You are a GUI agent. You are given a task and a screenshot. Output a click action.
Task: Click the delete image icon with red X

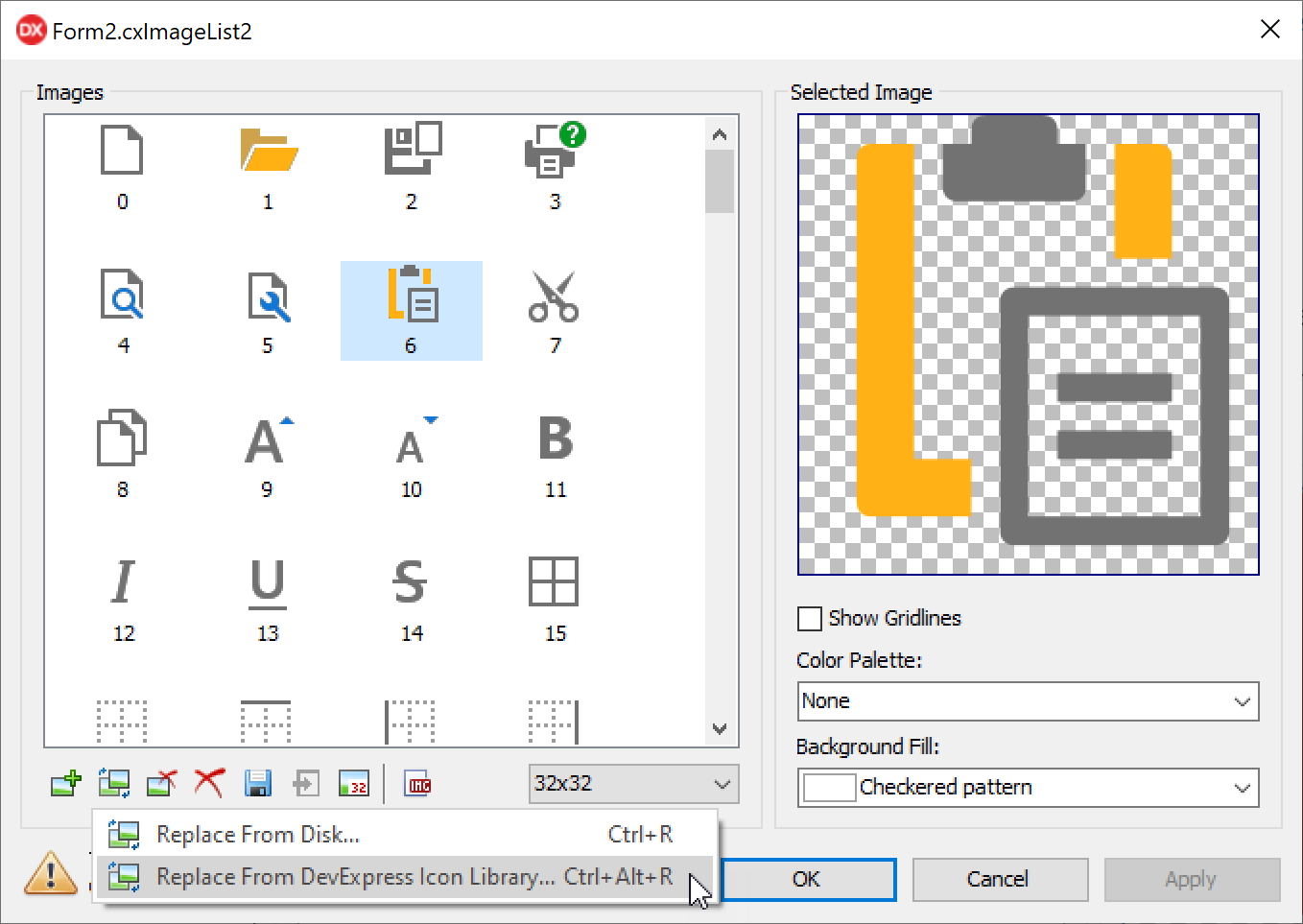pos(161,784)
